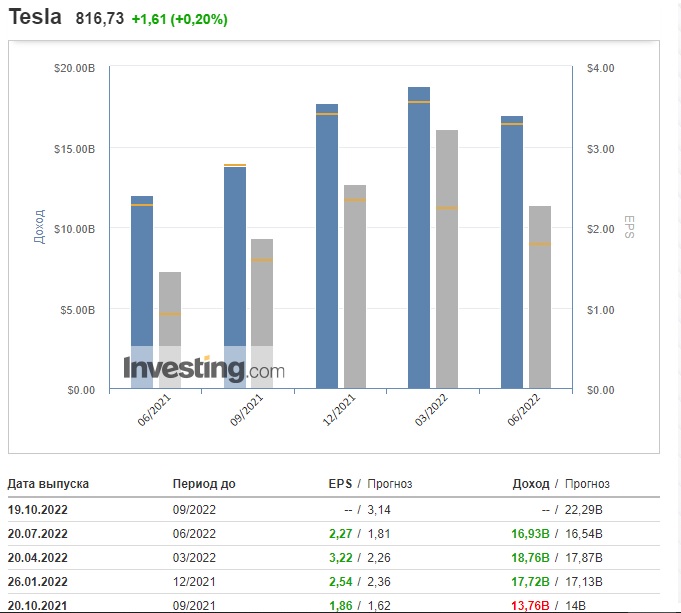Click revenue forecast 22,29B
The width and height of the screenshot is (681, 613).
(x=584, y=510)
